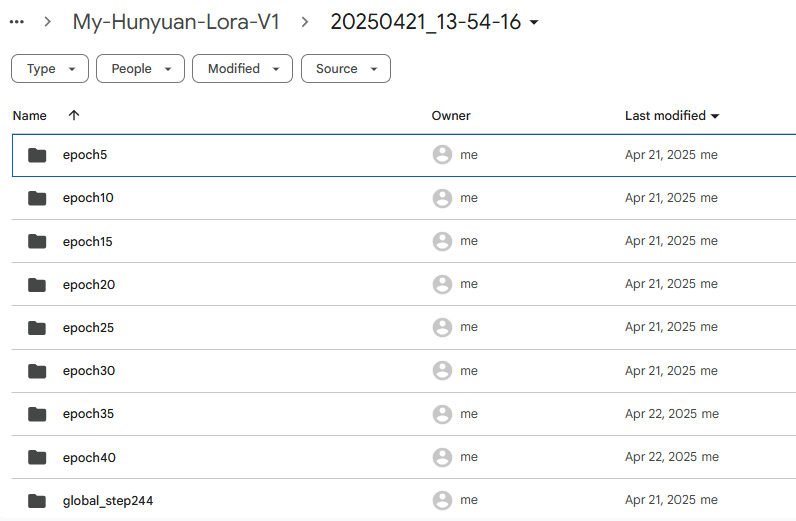Sort by the Name column header

(29, 116)
